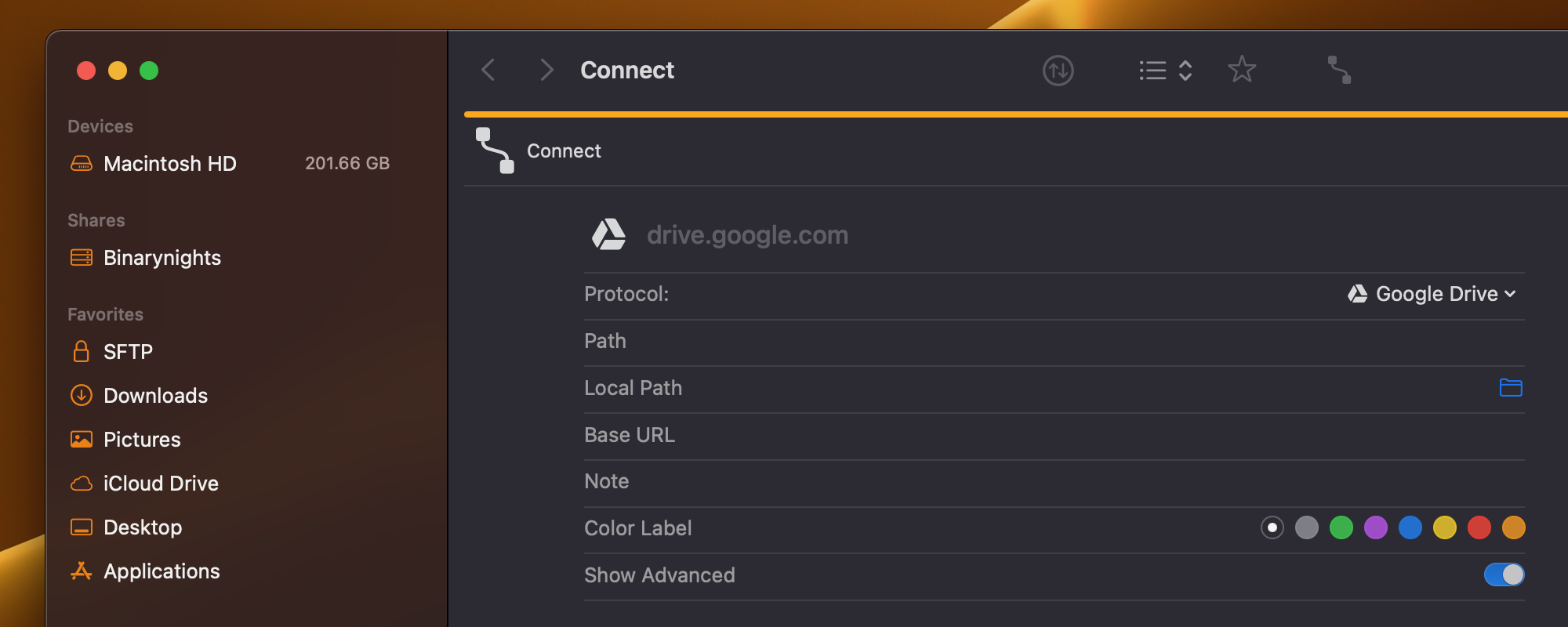The width and height of the screenshot is (1568, 627).
Task: Go forward with the right chevron
Action: coord(547,71)
